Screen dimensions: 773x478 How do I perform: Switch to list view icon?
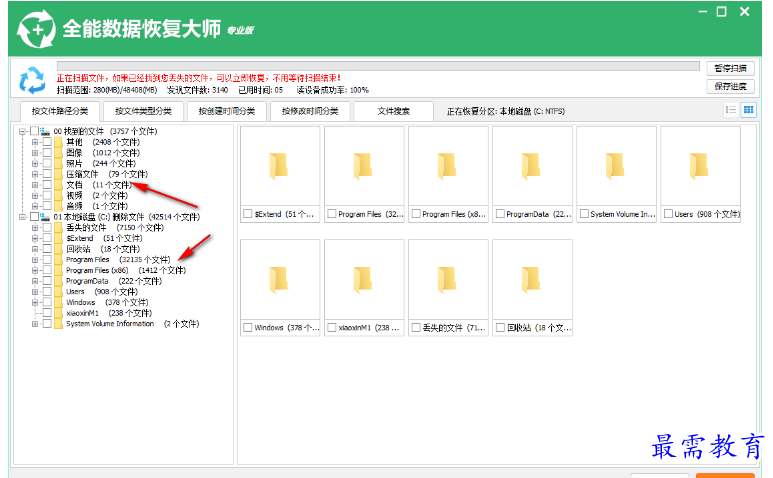(x=731, y=110)
